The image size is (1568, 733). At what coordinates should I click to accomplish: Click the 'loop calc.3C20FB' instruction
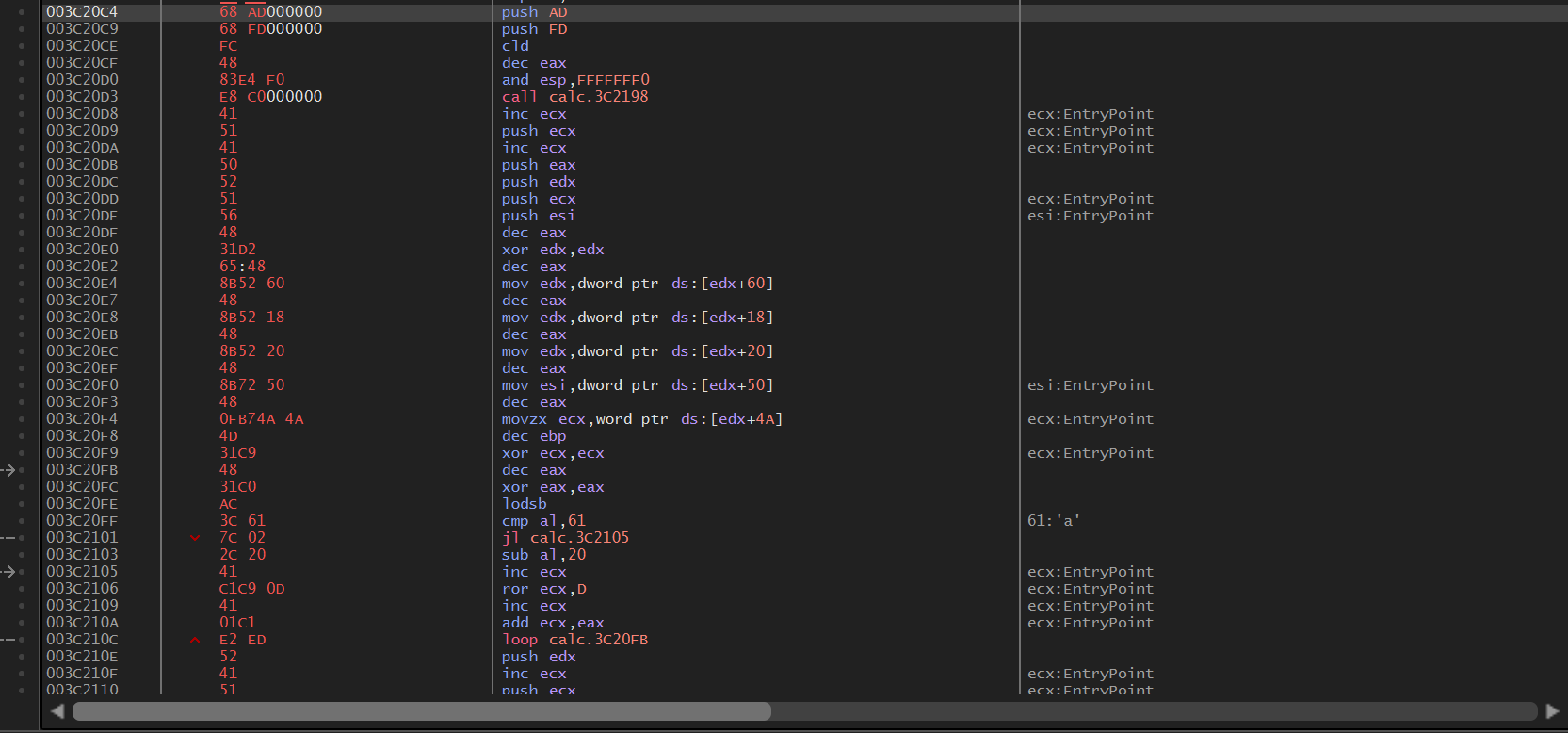pyautogui.click(x=574, y=640)
